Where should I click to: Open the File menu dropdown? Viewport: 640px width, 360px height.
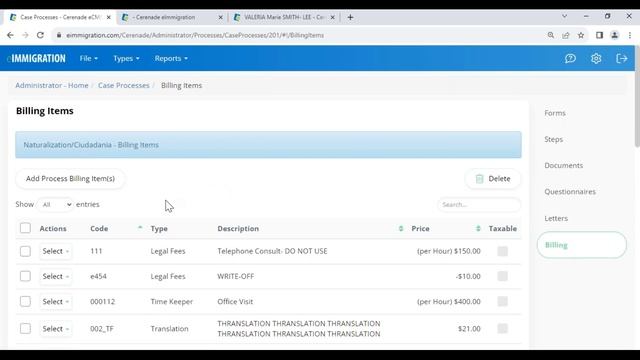89,58
